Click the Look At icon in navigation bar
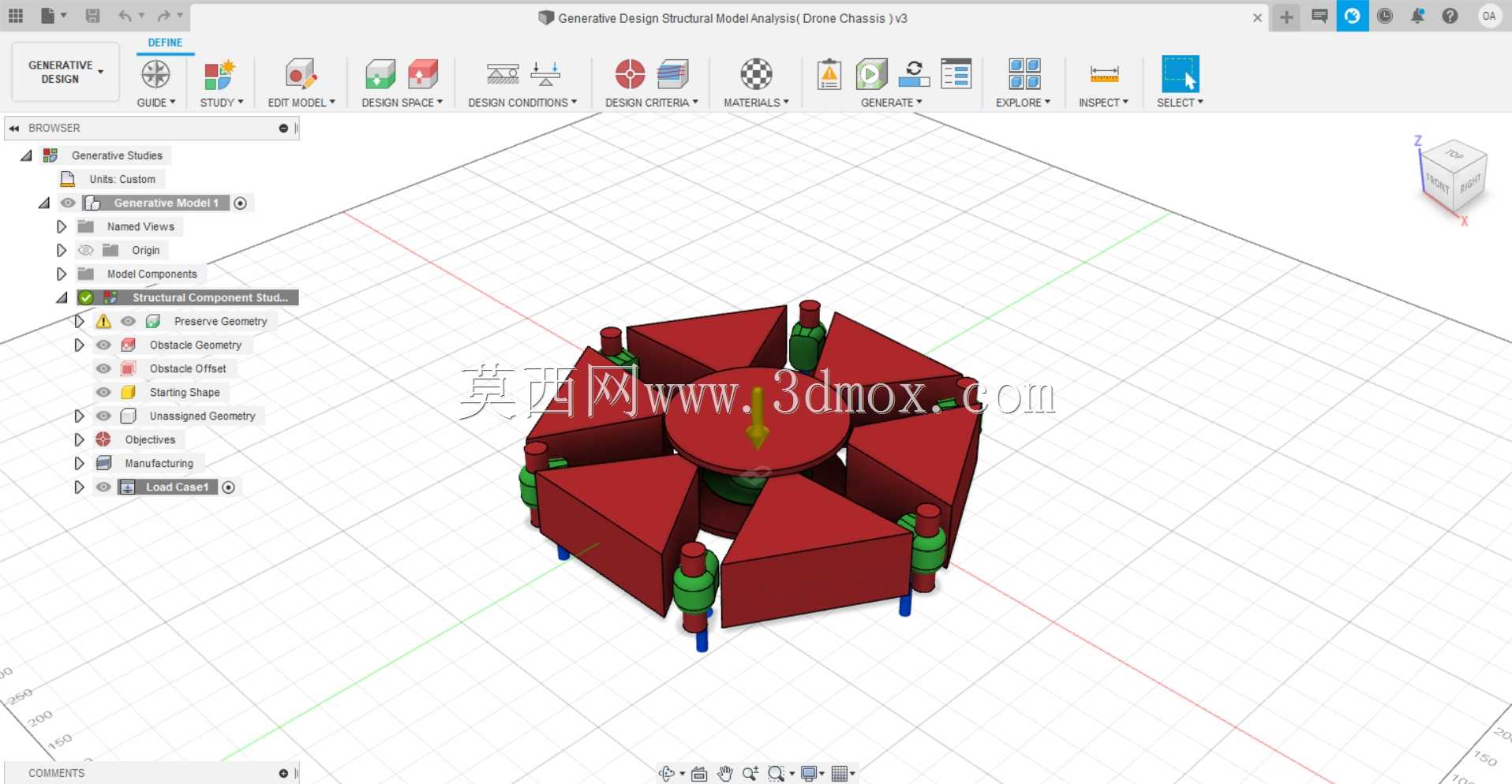Image resolution: width=1512 pixels, height=784 pixels. coord(699,774)
